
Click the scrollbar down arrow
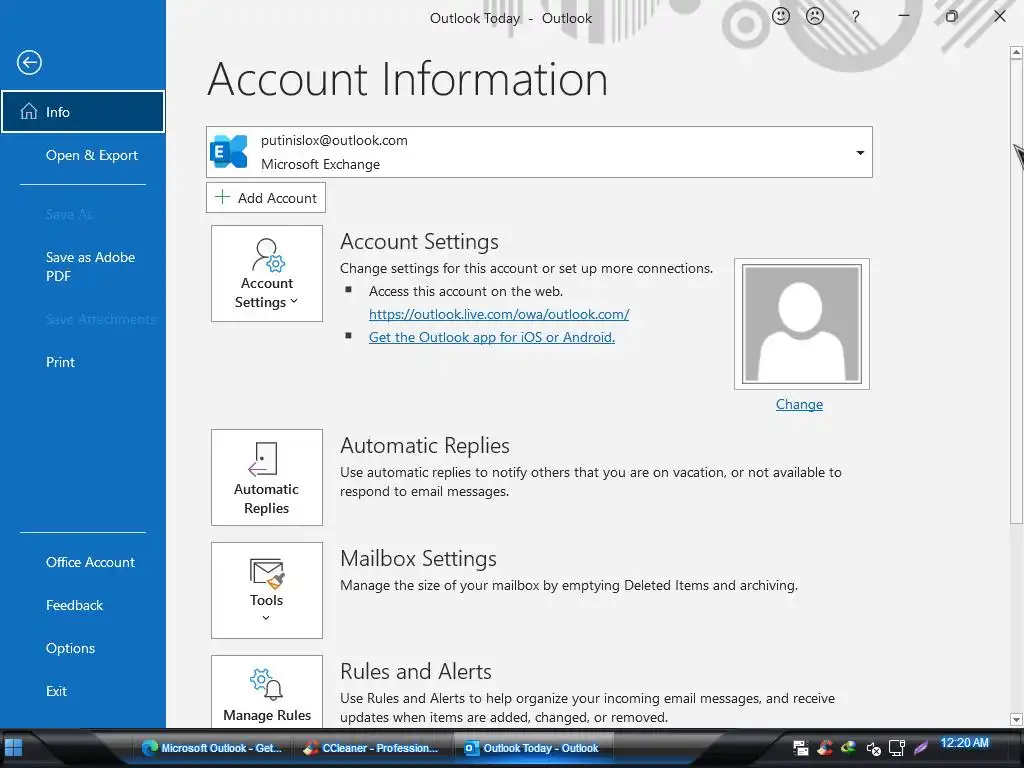pyautogui.click(x=1016, y=719)
